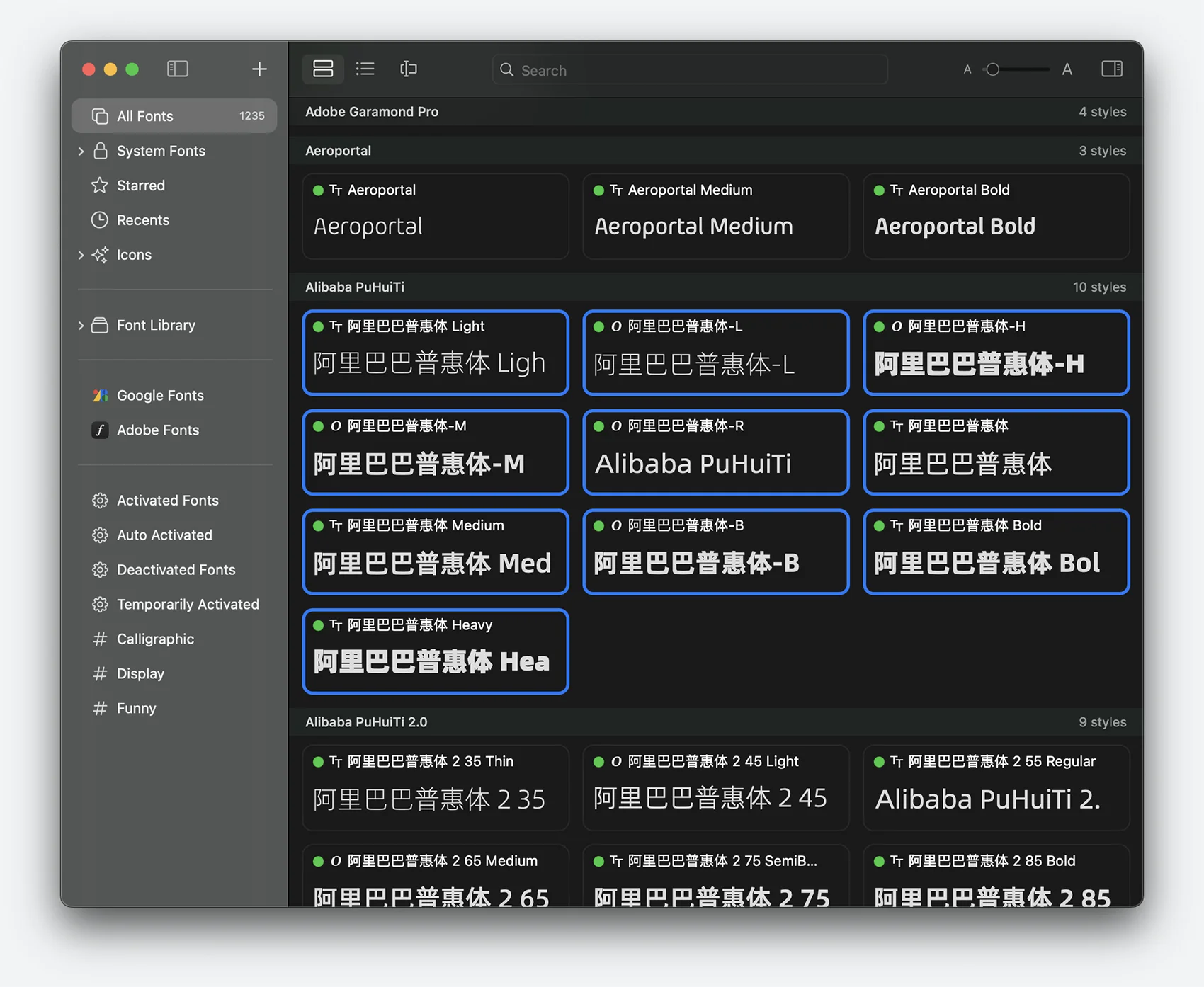Select the 阿里巴巴普惠体 2 45 Light card
1204x987 pixels.
(715, 787)
